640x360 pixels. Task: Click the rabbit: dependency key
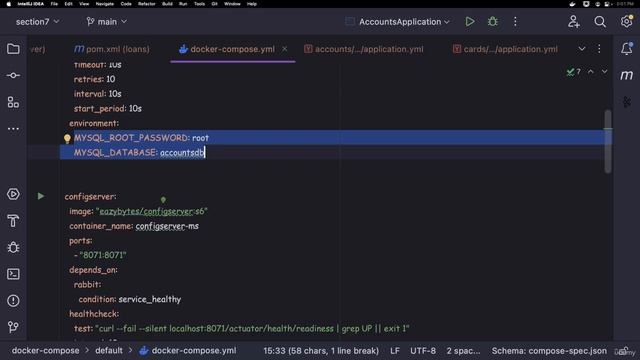[x=87, y=284]
